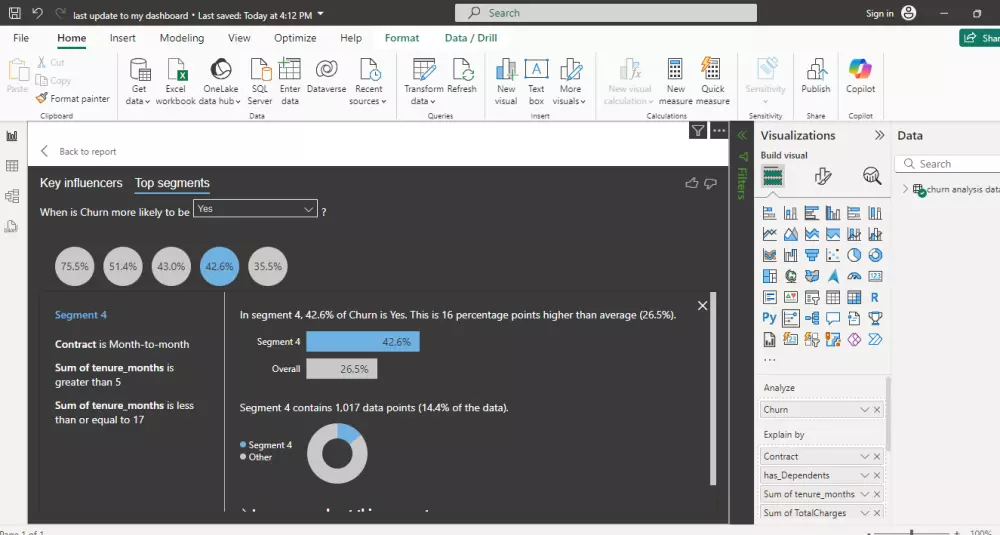
Task: Open Recent sources dropdown
Action: pos(369,82)
